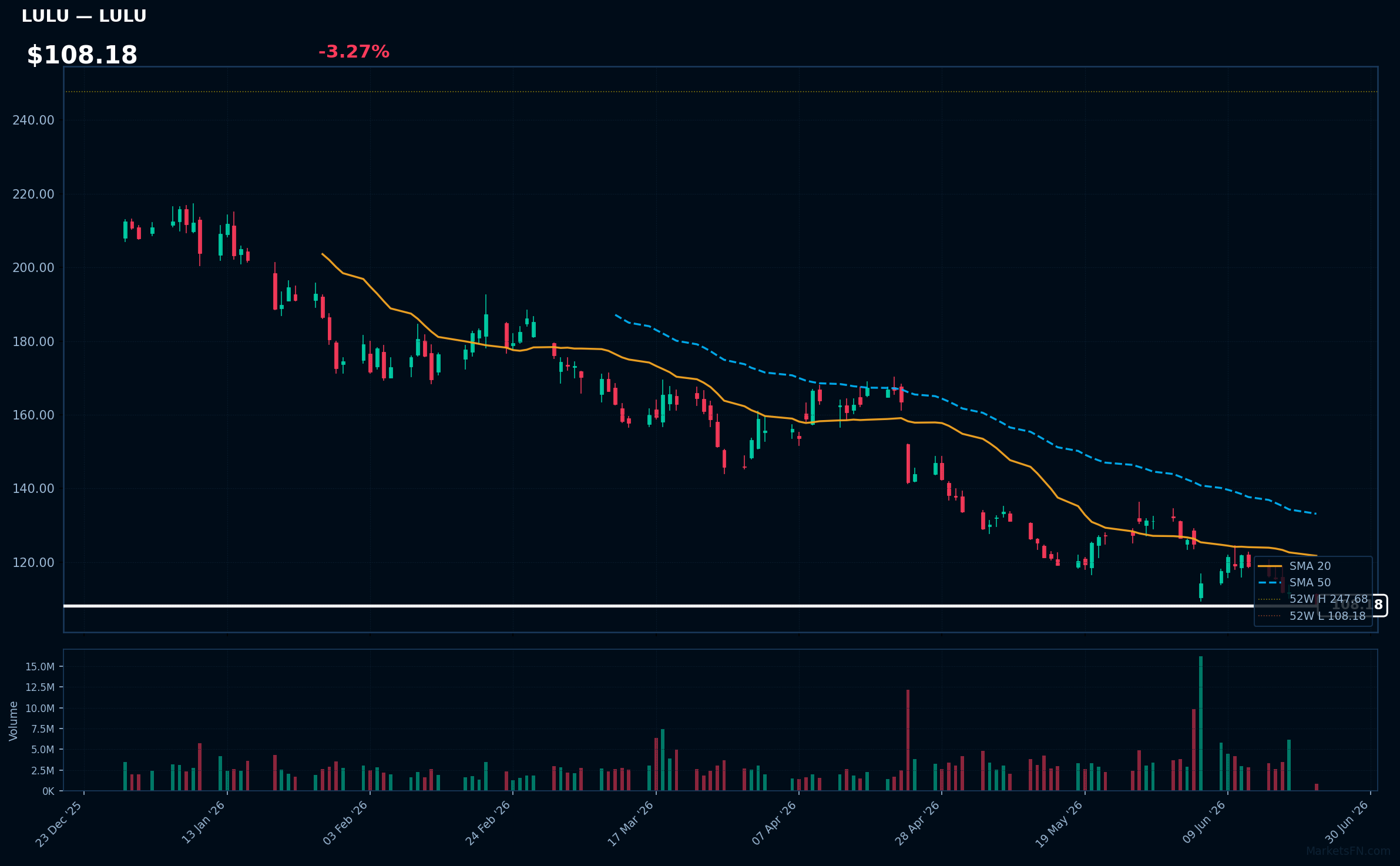This screenshot has width=1400, height=866.
Task: Click 52W H 247.68 legend entry
Action: coord(1313,599)
